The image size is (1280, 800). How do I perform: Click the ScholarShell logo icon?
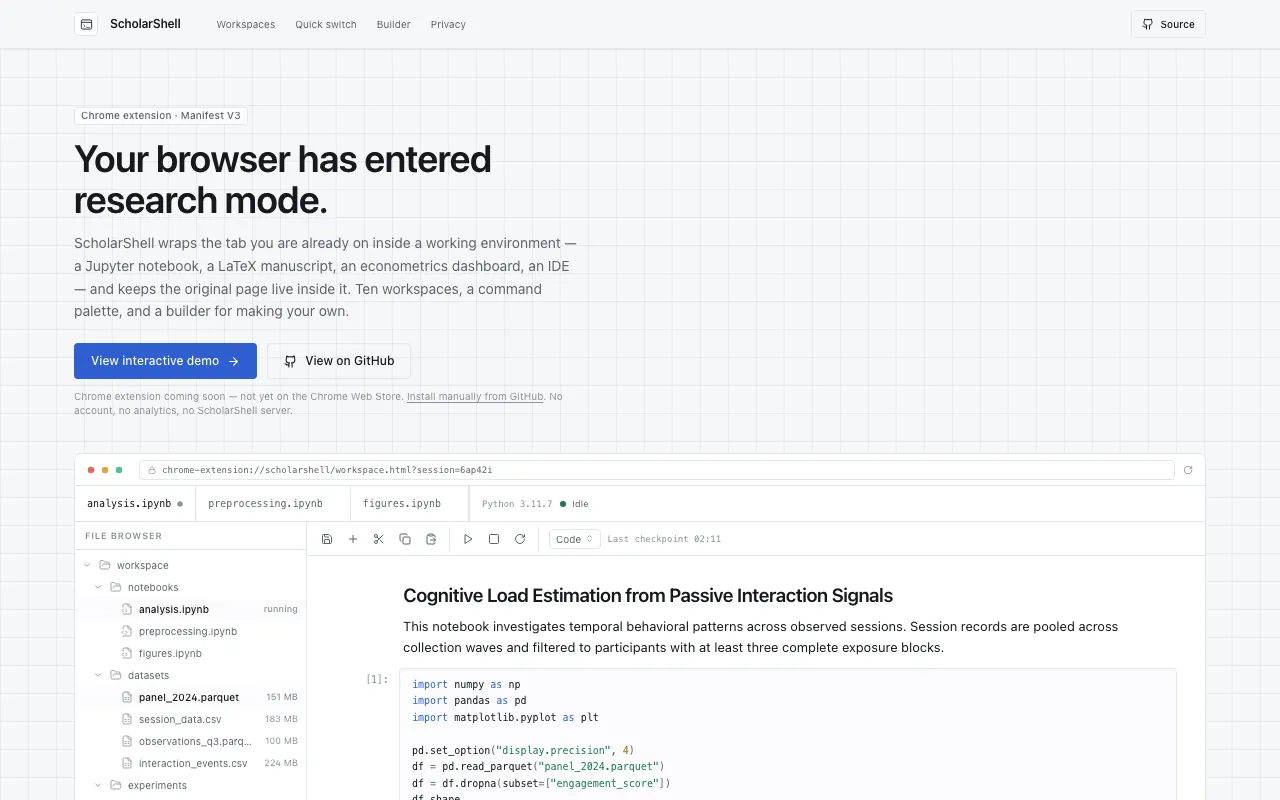(x=86, y=24)
